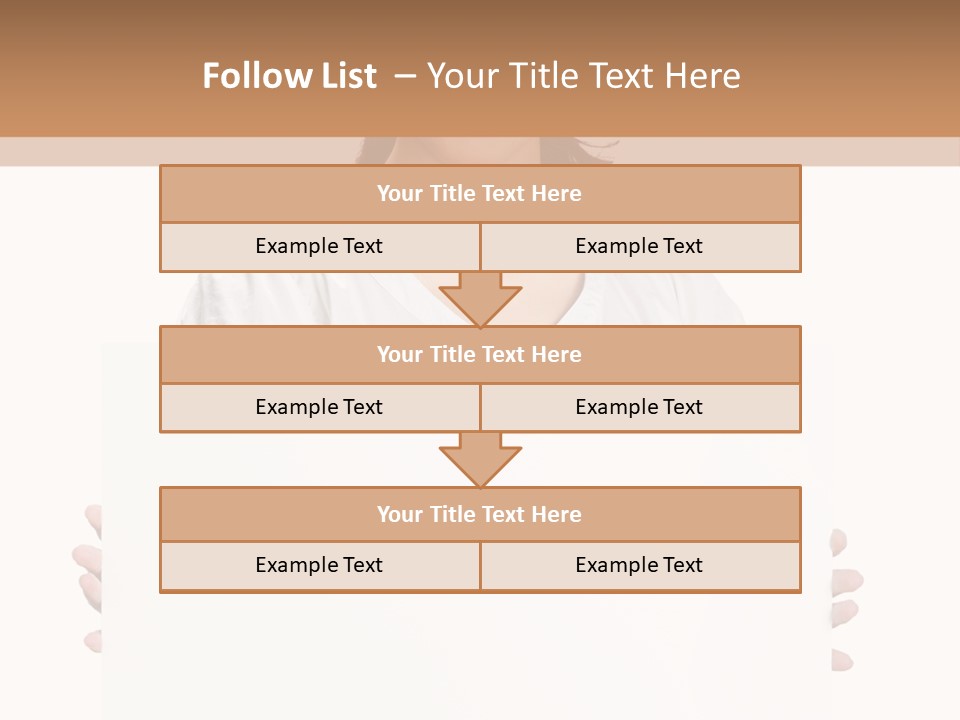
Task: Click the second downward arrow above the bottom block
Action: click(480, 458)
